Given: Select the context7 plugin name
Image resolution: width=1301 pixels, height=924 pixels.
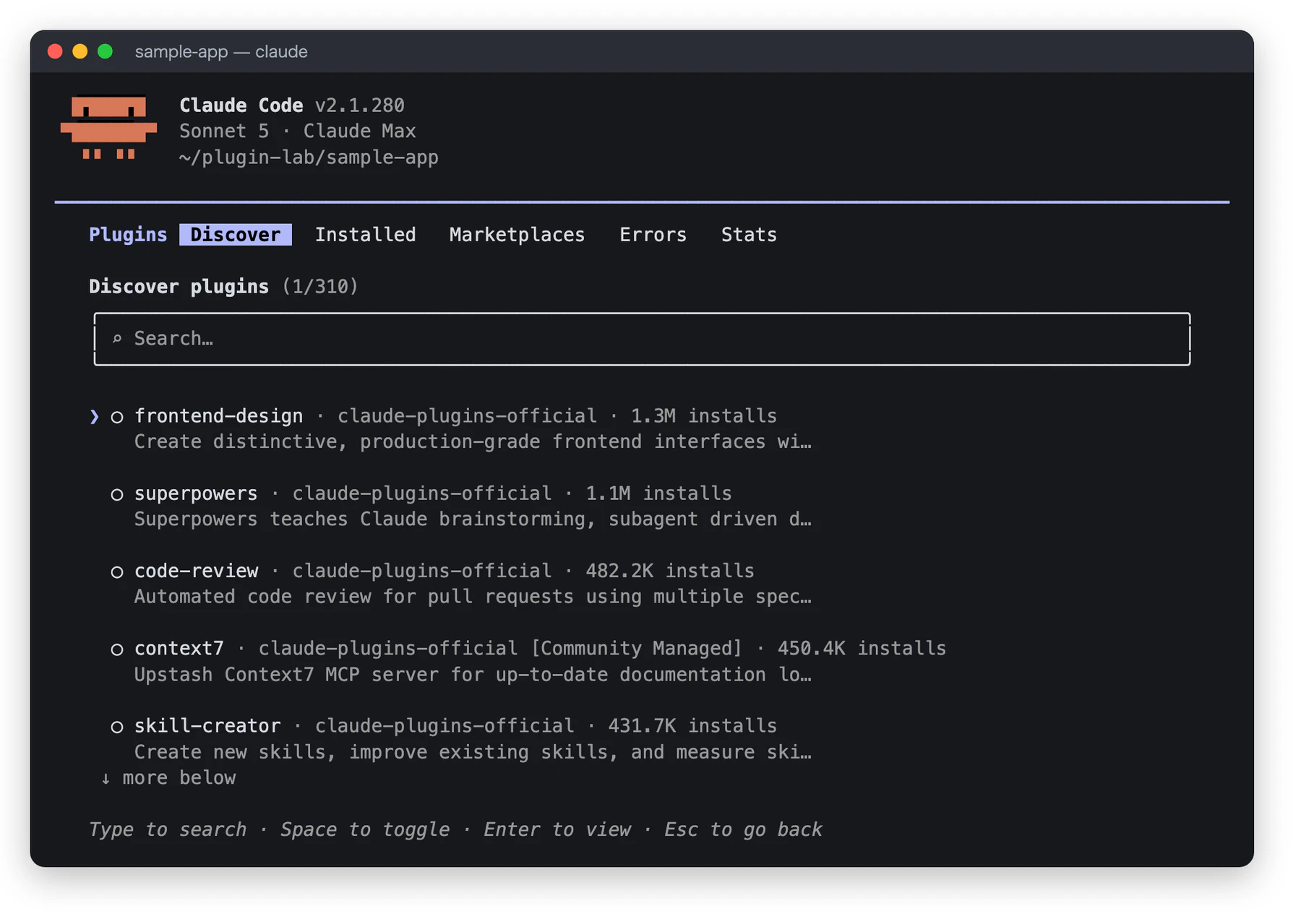Looking at the screenshot, I should coord(179,648).
